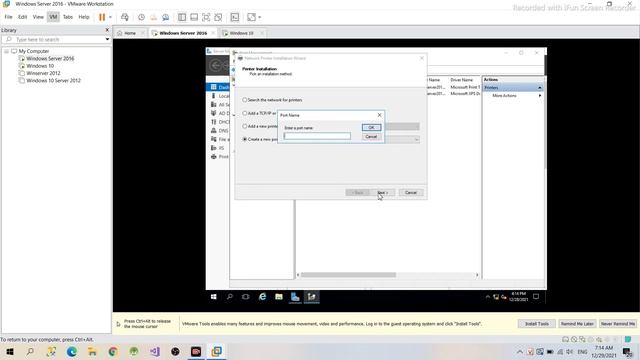
Task: Open the console view toolbar icon
Action: 235,17
